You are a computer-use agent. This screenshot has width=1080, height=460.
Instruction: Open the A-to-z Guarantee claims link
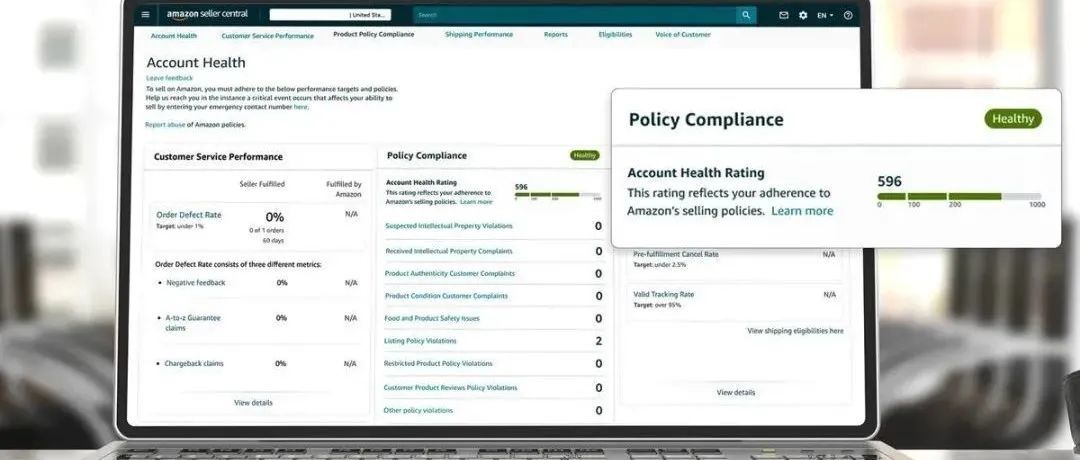tap(193, 323)
